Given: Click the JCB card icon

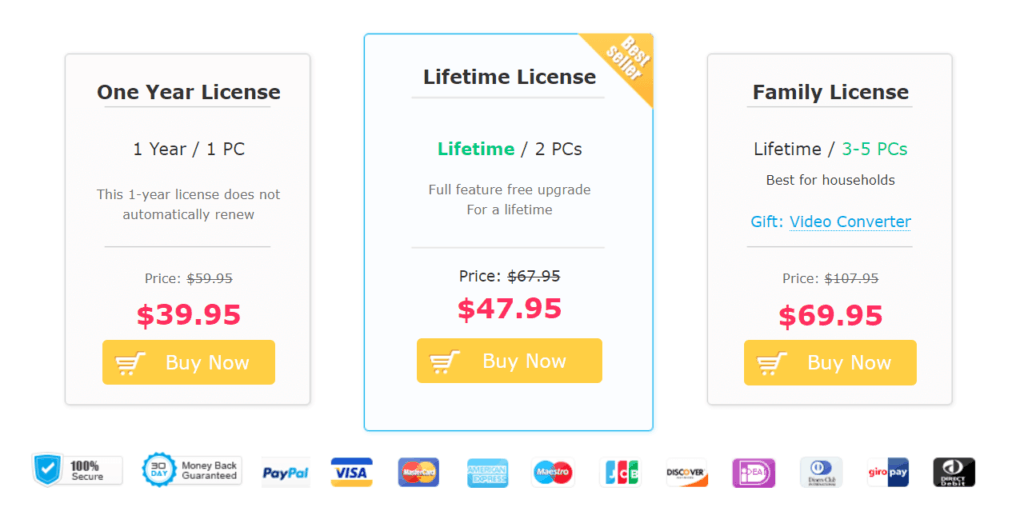Looking at the screenshot, I should click(620, 472).
